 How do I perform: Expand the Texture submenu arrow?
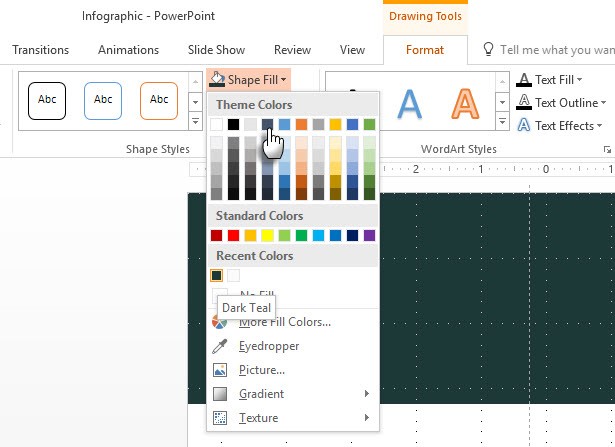[x=367, y=418]
